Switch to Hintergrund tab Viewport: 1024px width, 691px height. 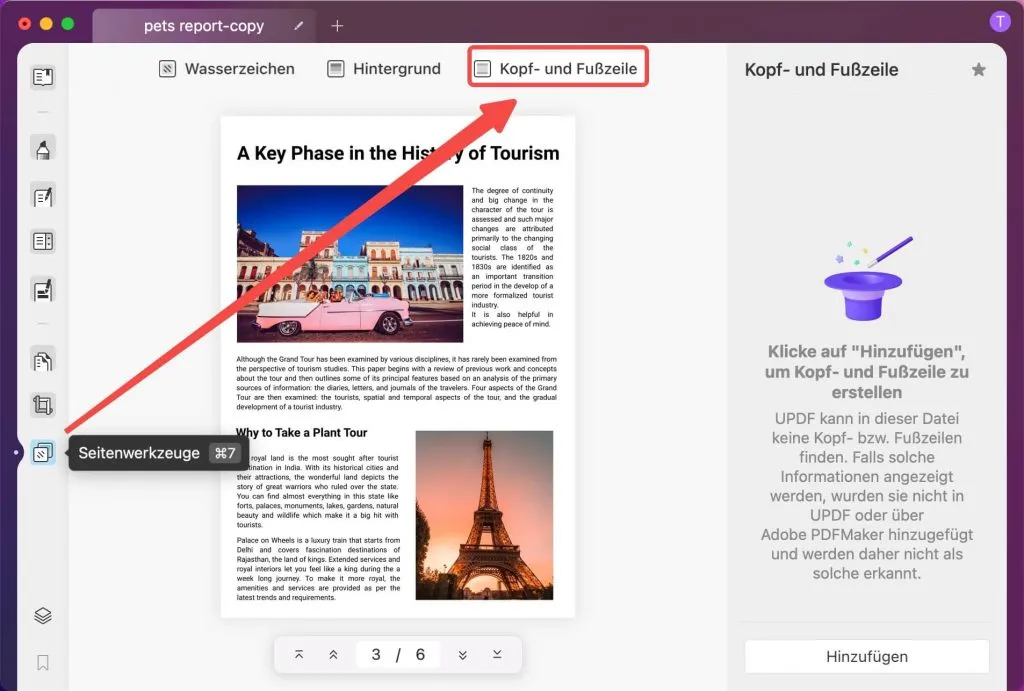point(384,69)
